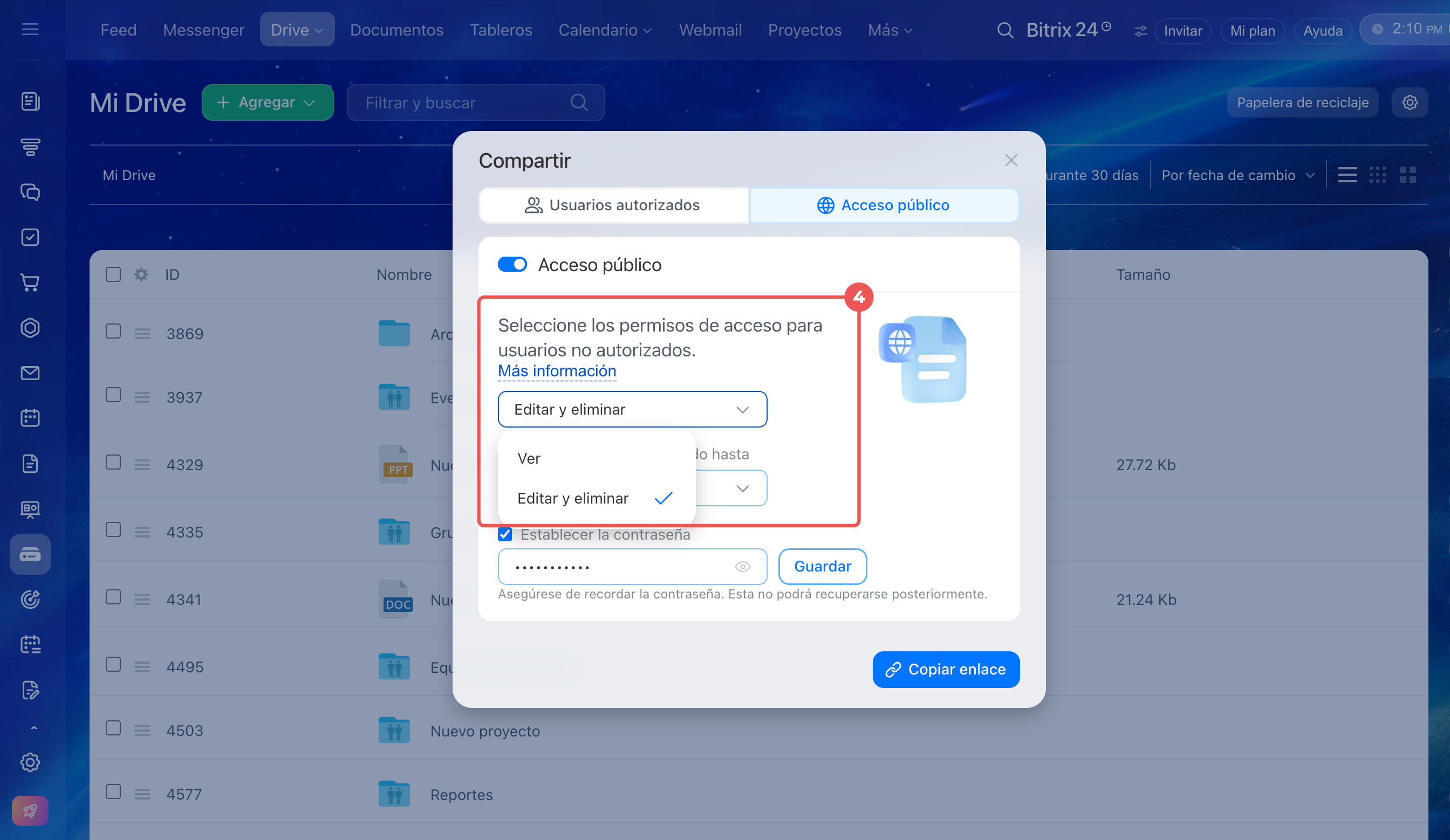This screenshot has height=840, width=1450.
Task: Switch to Usuarios autorizados tab
Action: pos(613,205)
